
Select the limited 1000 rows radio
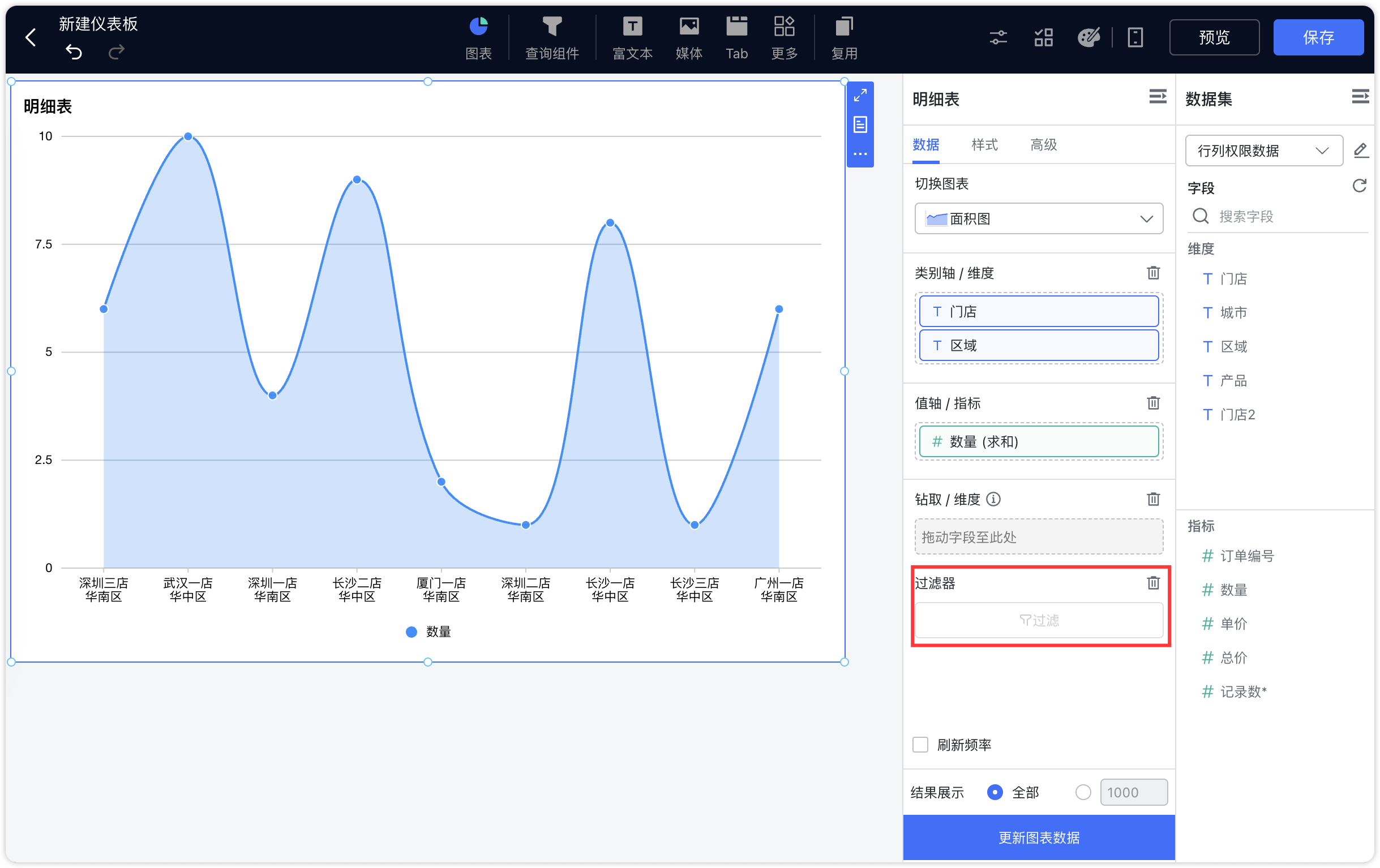pyautogui.click(x=1083, y=792)
